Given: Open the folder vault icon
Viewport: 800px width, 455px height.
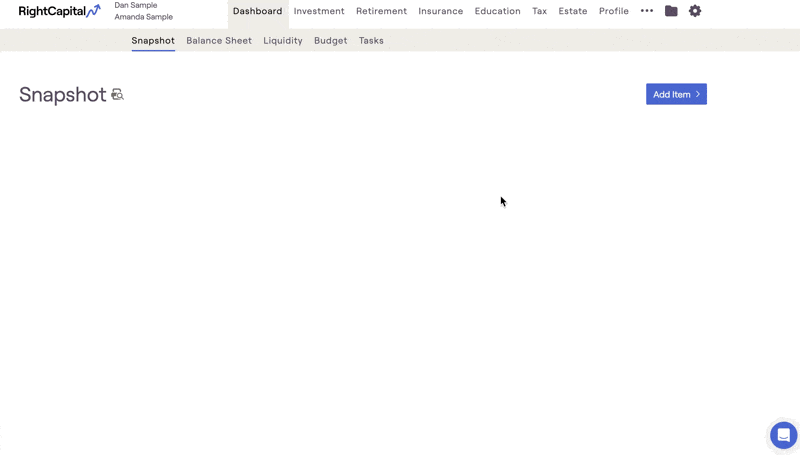Looking at the screenshot, I should [671, 11].
